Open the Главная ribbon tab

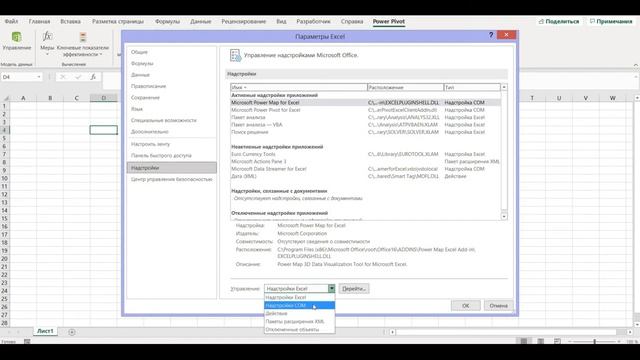39,21
